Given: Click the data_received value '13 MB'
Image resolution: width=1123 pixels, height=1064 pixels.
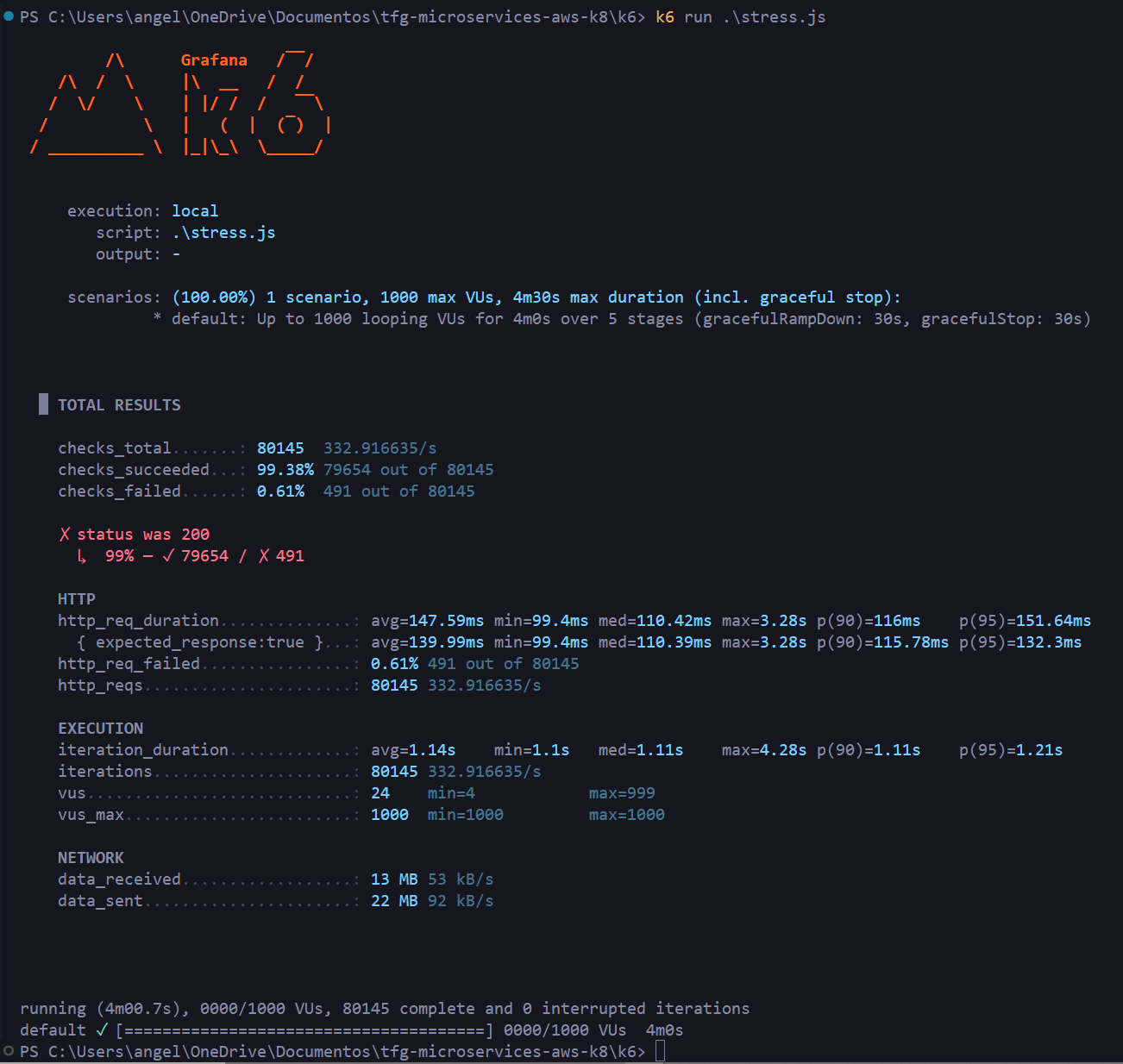Looking at the screenshot, I should click(x=394, y=879).
